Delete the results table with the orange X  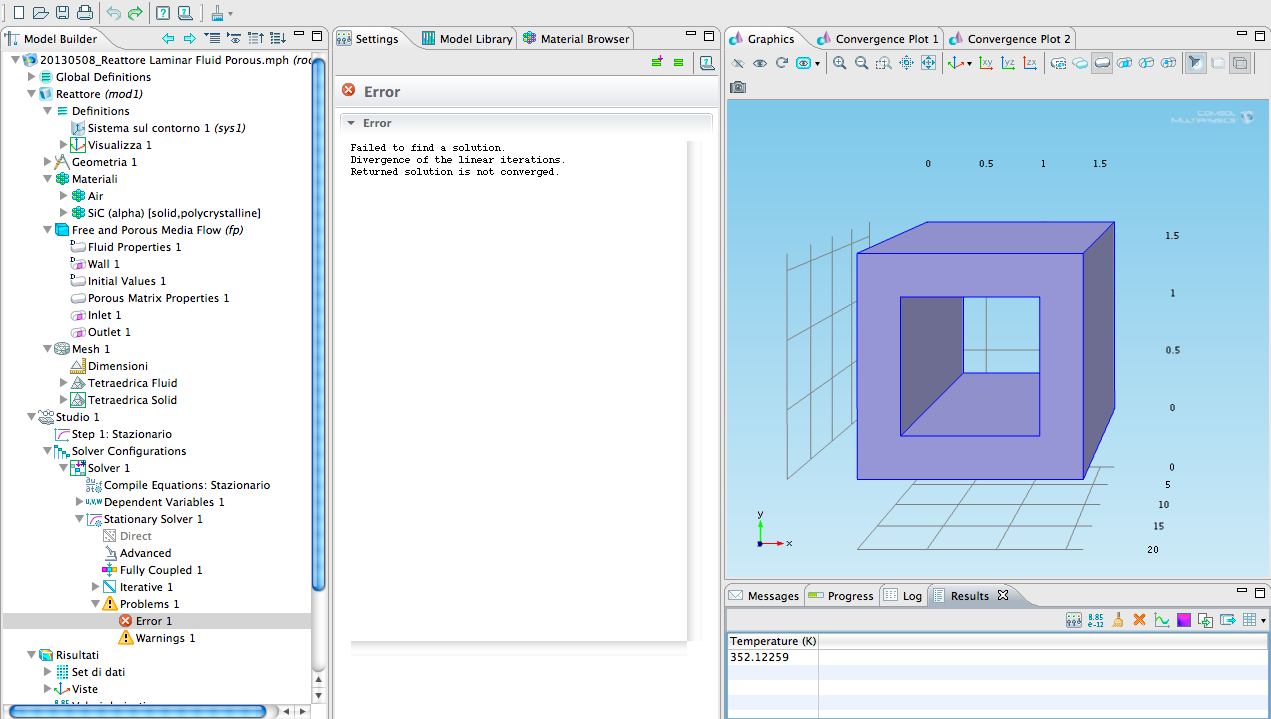point(1139,620)
